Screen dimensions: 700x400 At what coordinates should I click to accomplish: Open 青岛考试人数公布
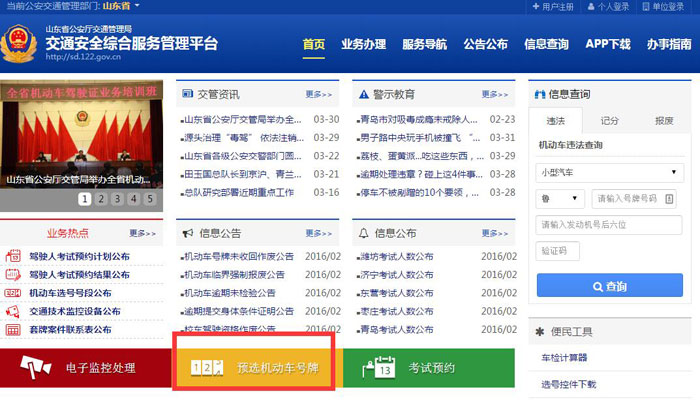click(x=396, y=329)
